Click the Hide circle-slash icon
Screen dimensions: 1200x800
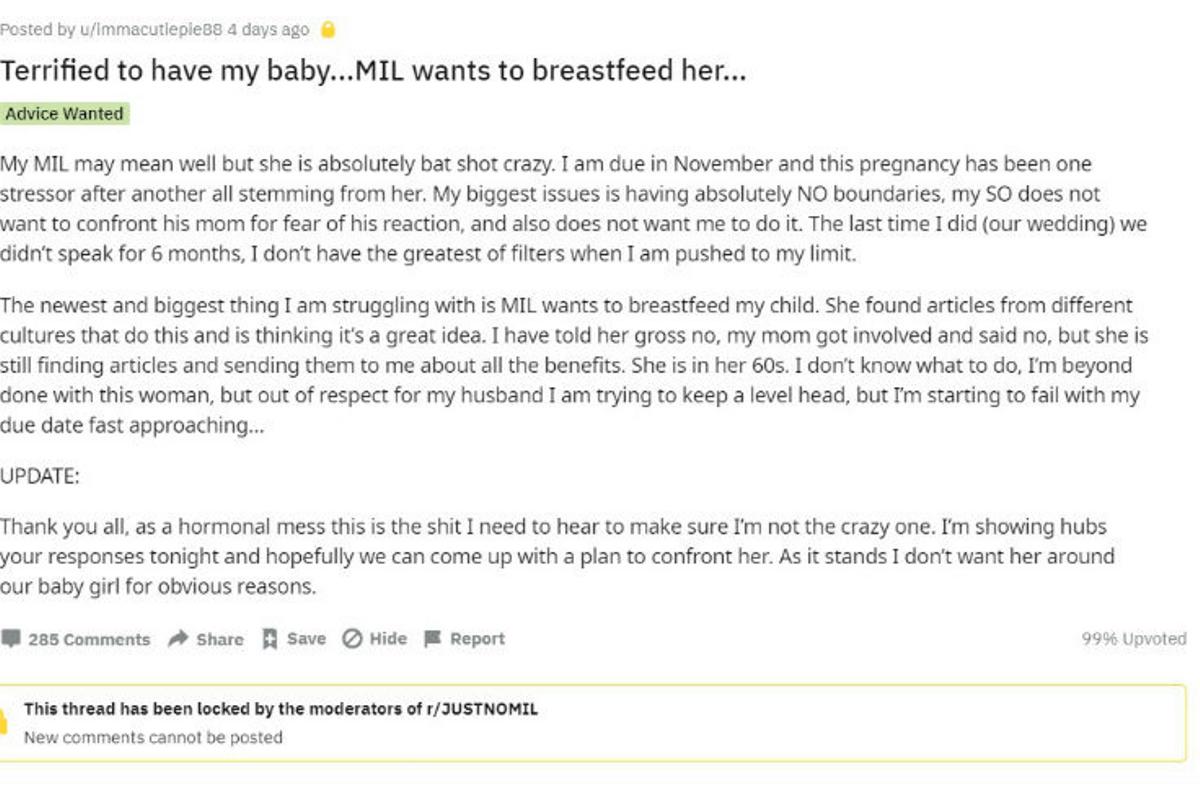[352, 639]
